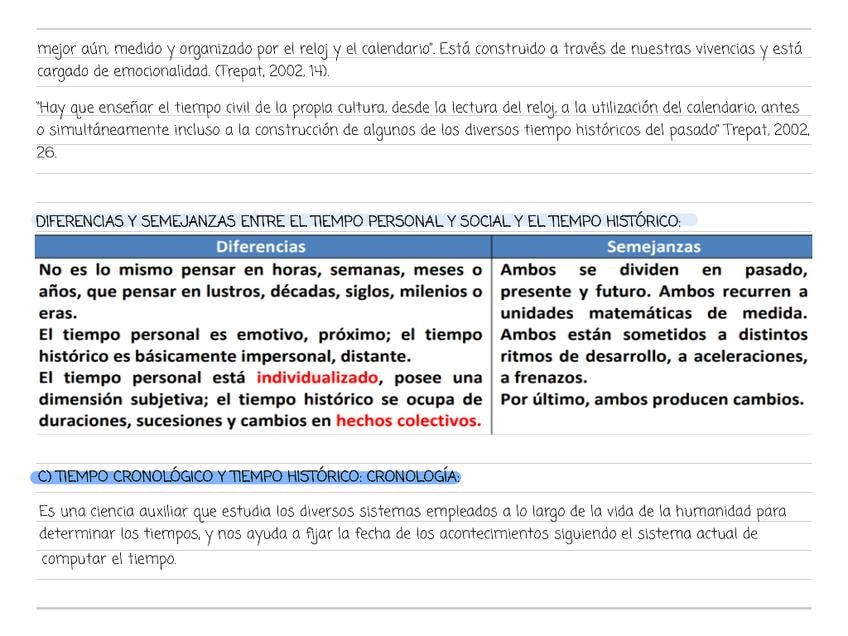Click the 'Semejanzas' table header
The image size is (848, 636).
click(x=653, y=247)
